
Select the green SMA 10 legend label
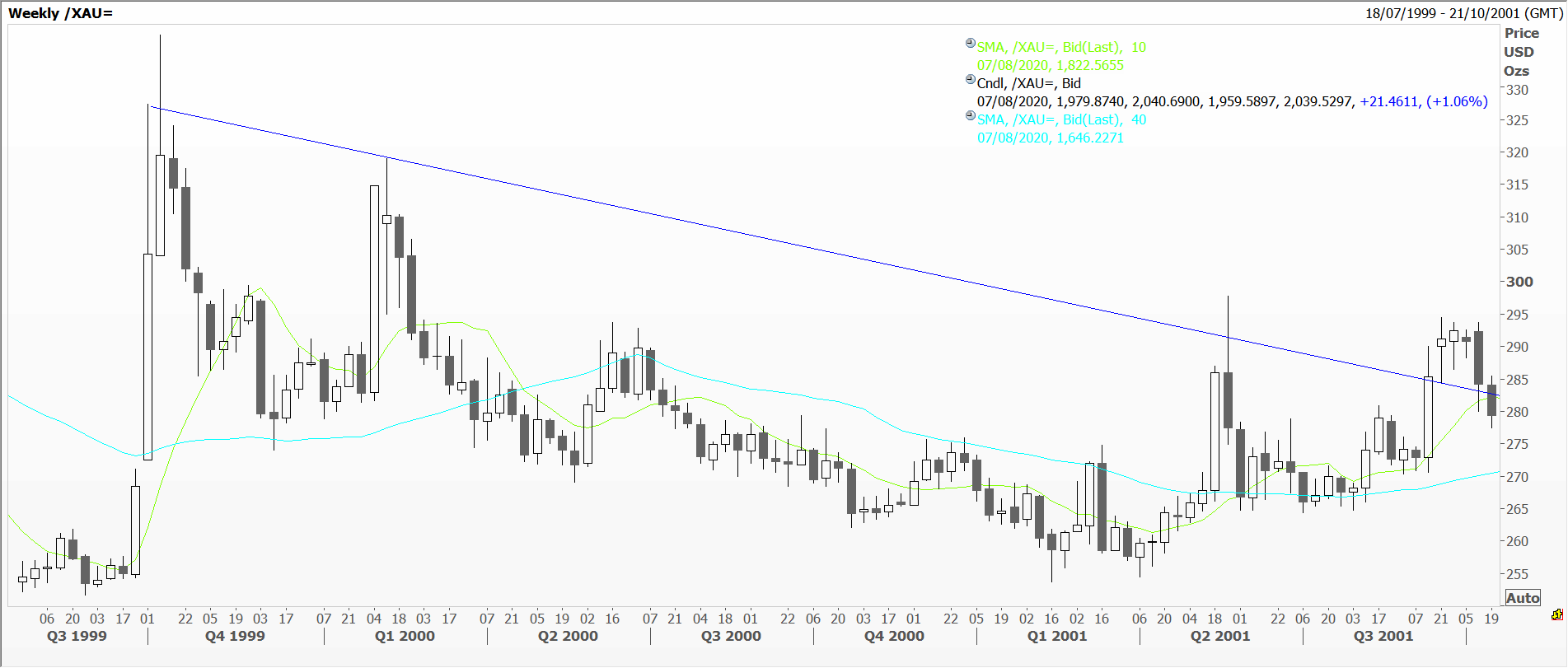[x=1061, y=48]
